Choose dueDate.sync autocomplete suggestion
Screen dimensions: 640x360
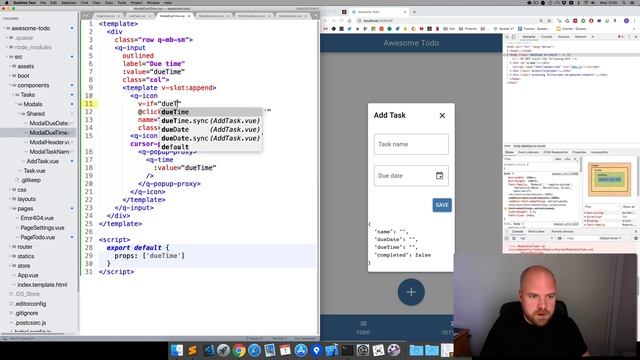(x=211, y=138)
